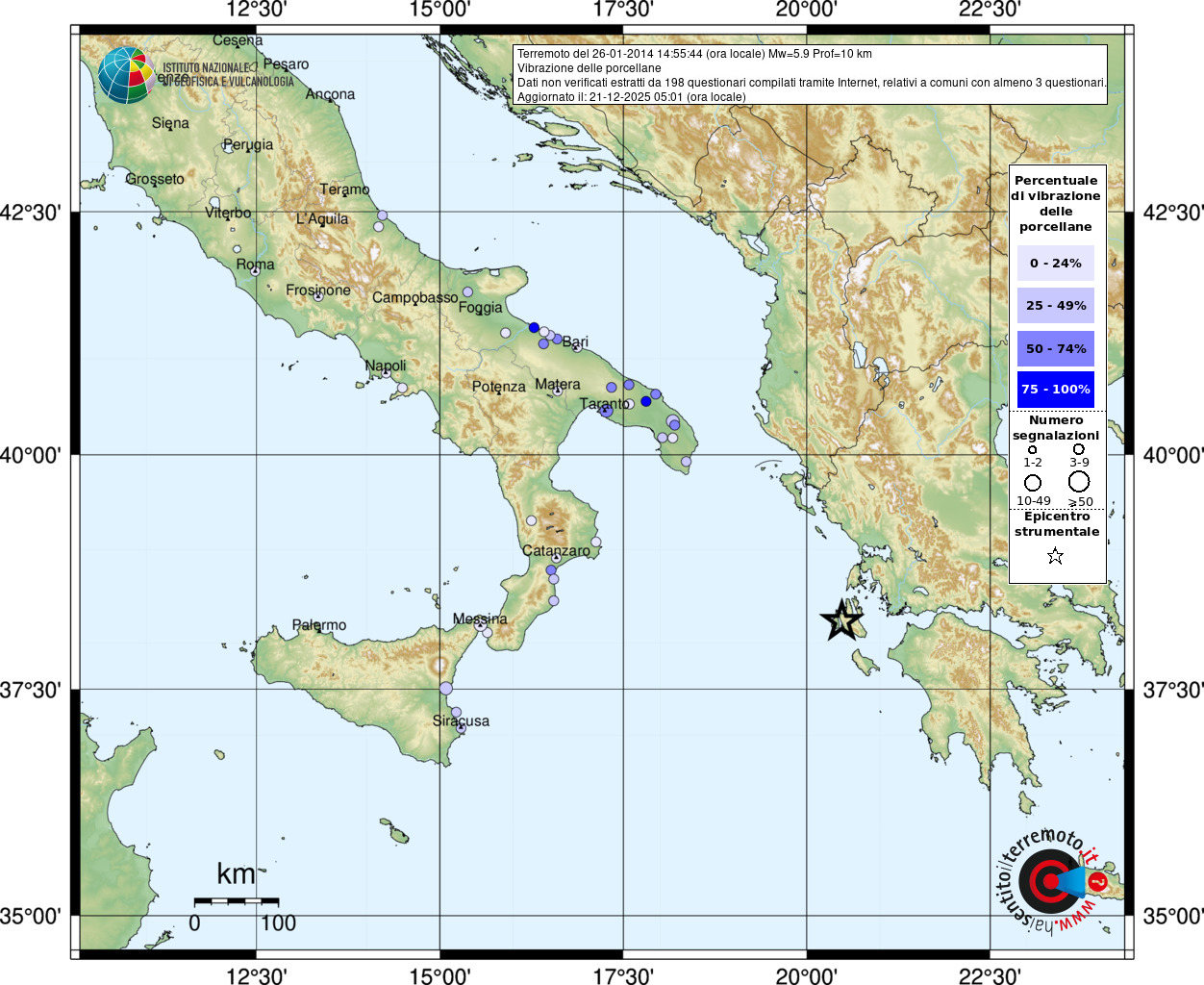This screenshot has width=1204, height=985.
Task: Click the 10-49 reports circle in legend
Action: click(1033, 483)
